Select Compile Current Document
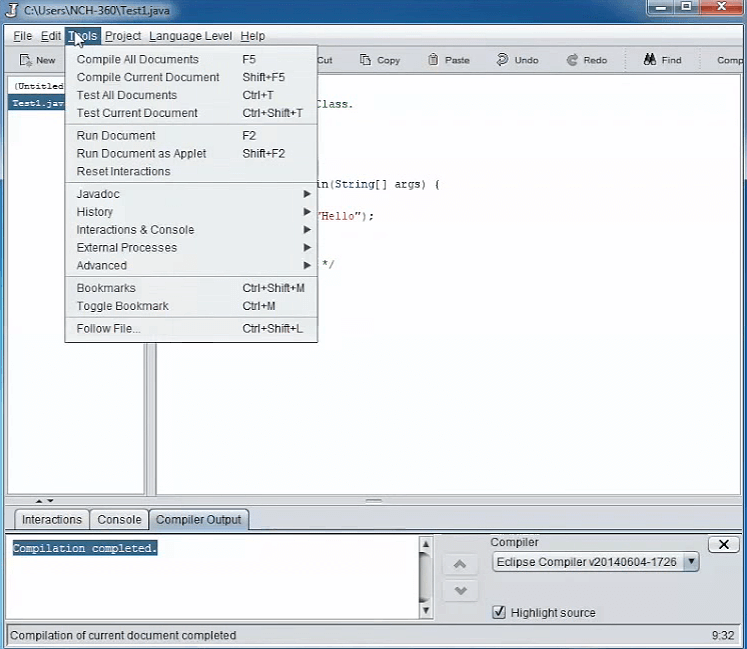 point(191,77)
